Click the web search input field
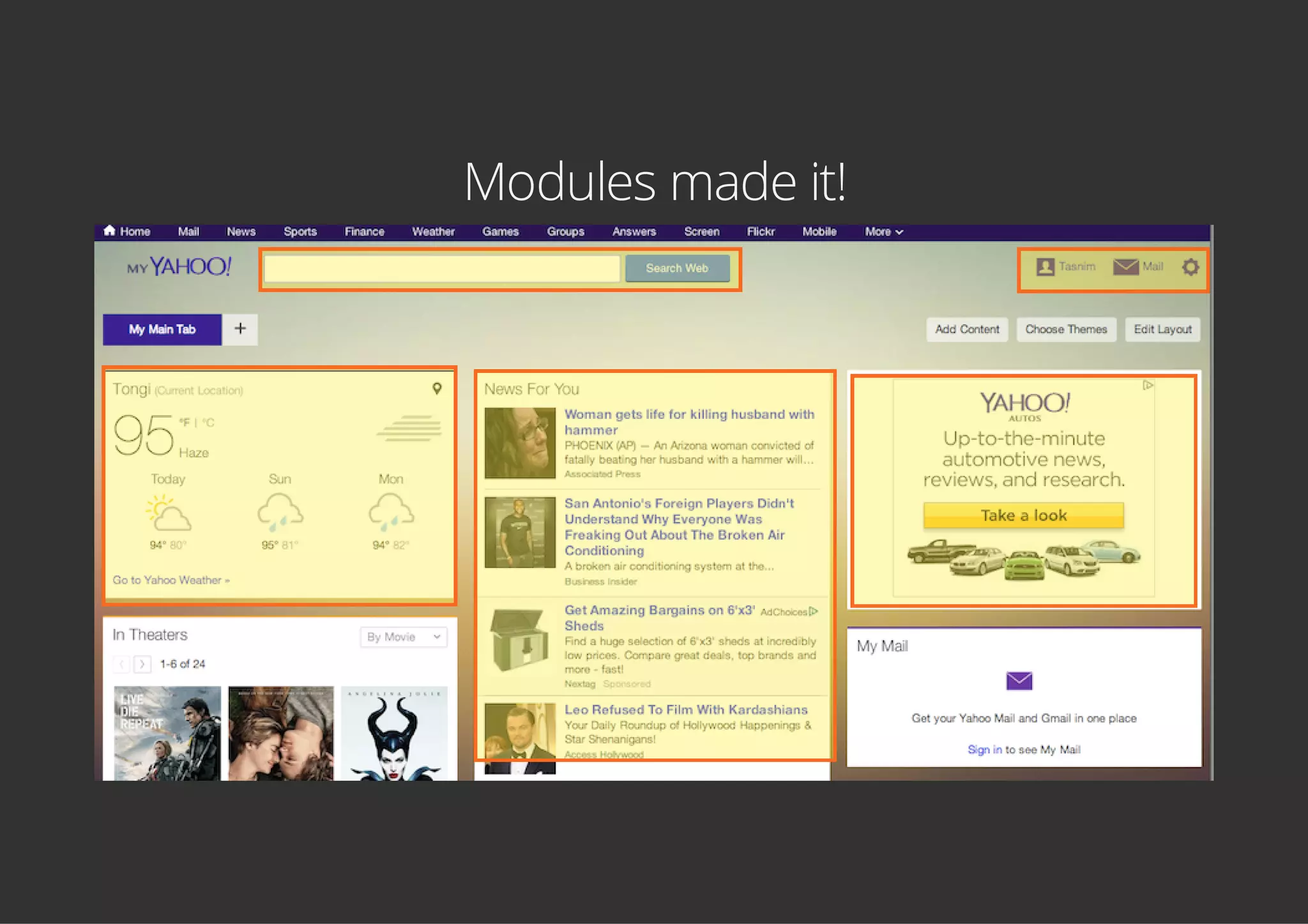Screen dimensions: 1308x924 [442, 268]
